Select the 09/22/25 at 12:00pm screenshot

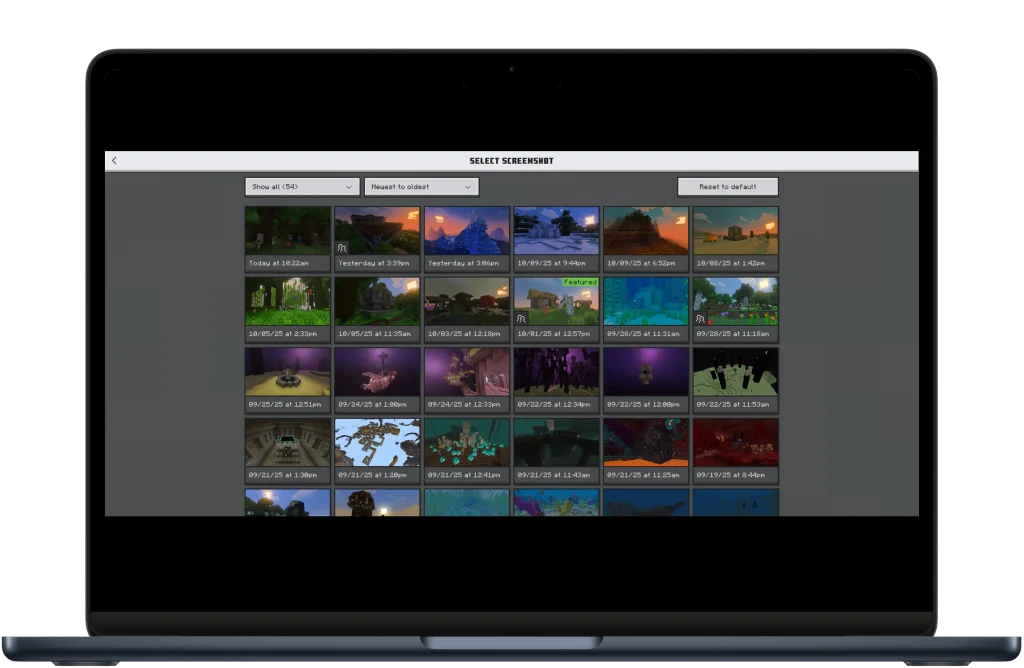click(646, 380)
